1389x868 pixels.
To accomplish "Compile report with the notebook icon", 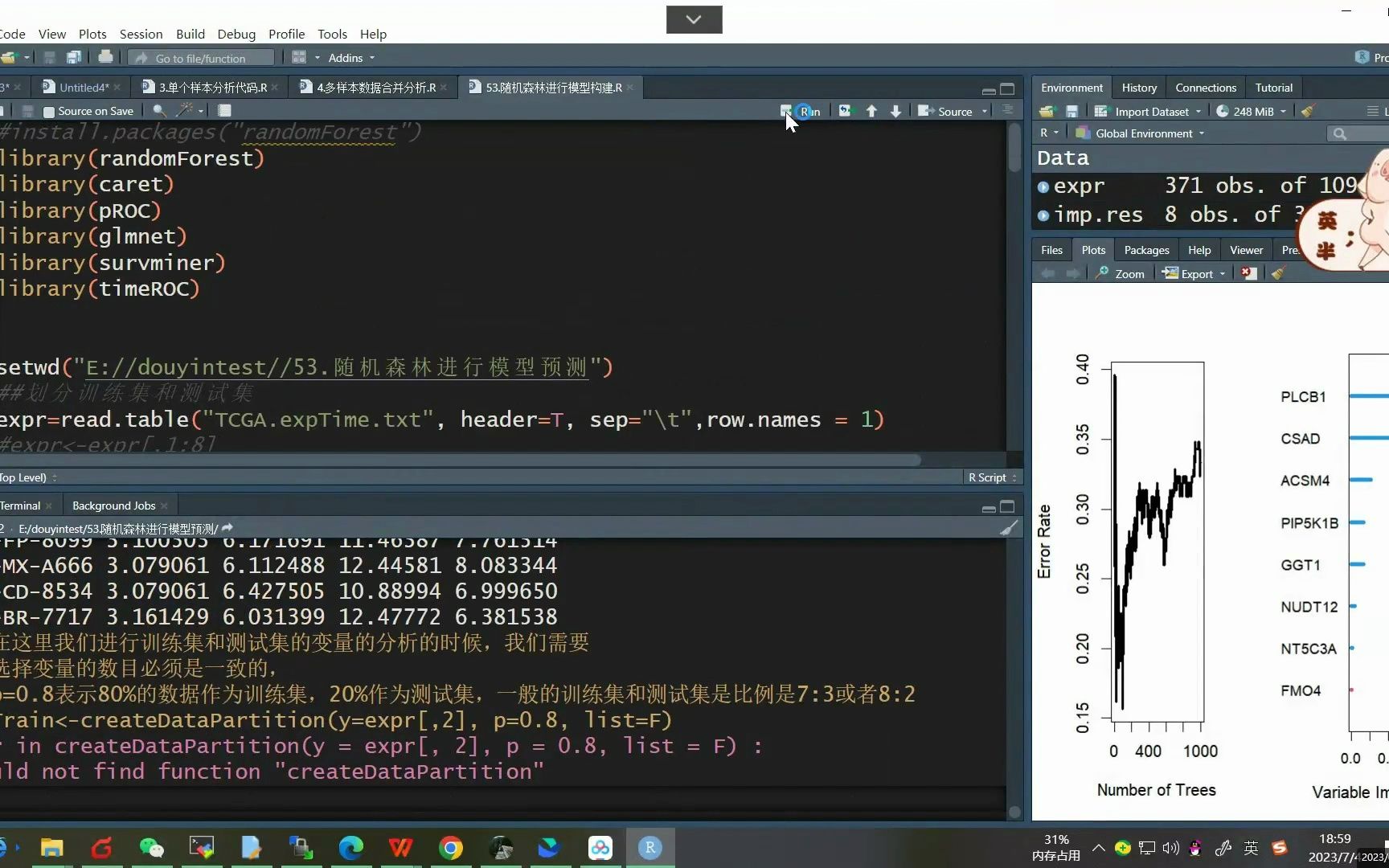I will click(224, 110).
